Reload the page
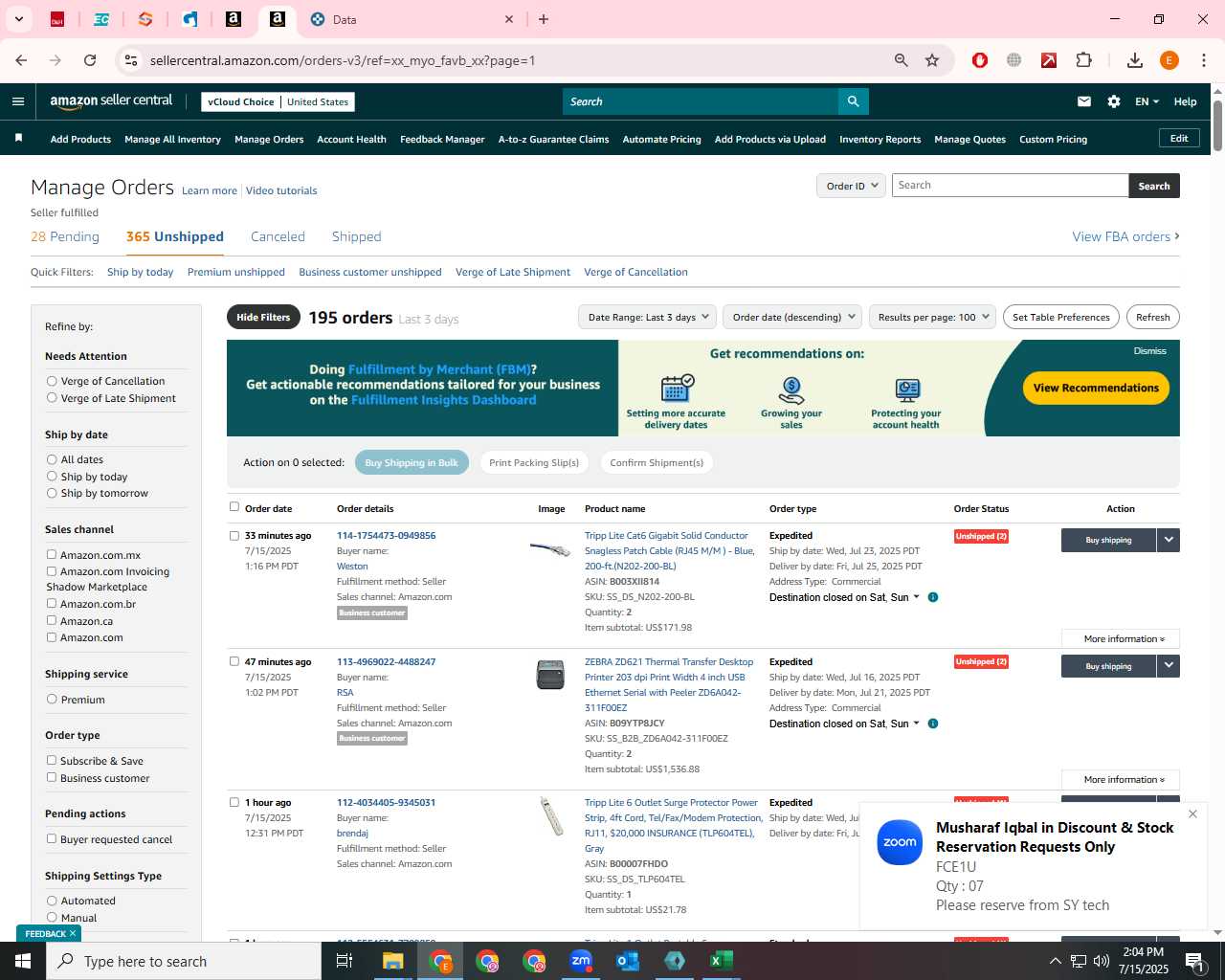The image size is (1225, 980). tap(90, 60)
